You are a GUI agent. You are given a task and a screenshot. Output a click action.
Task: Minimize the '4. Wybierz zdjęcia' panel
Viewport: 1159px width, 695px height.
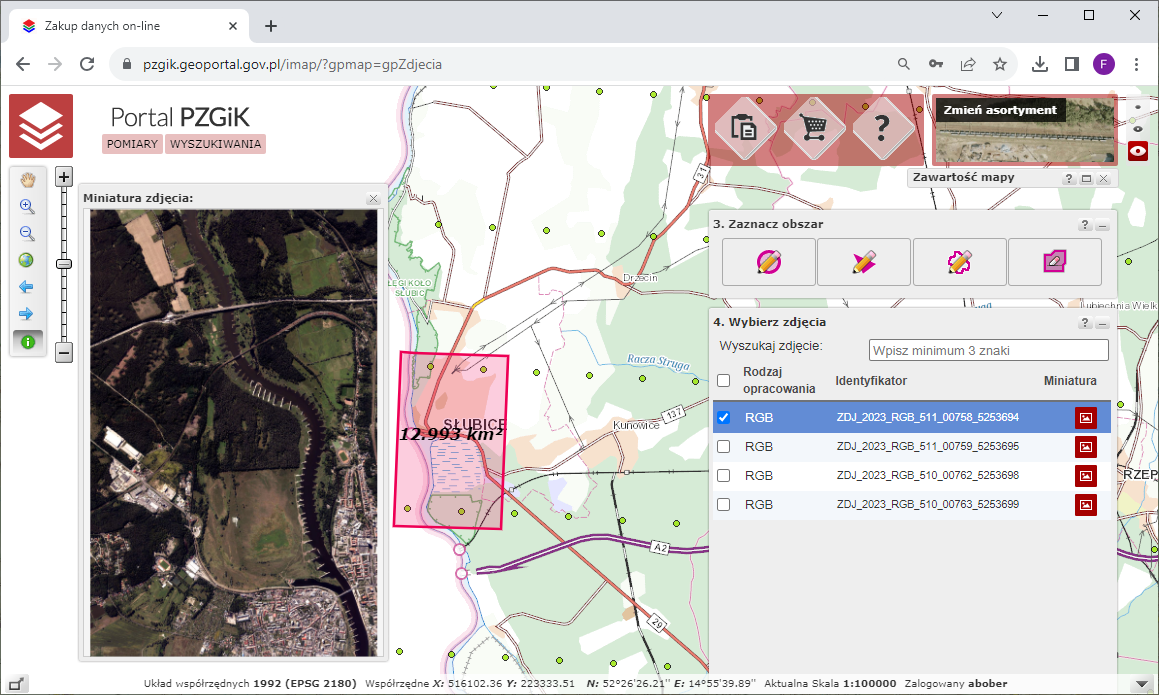pyautogui.click(x=1102, y=323)
